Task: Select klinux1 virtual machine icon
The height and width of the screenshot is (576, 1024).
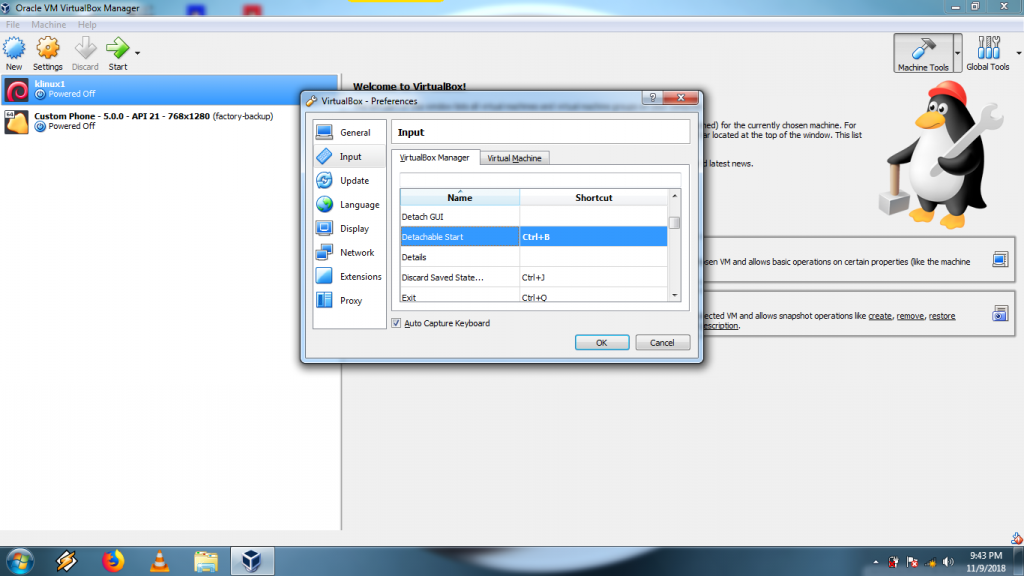Action: coord(16,90)
